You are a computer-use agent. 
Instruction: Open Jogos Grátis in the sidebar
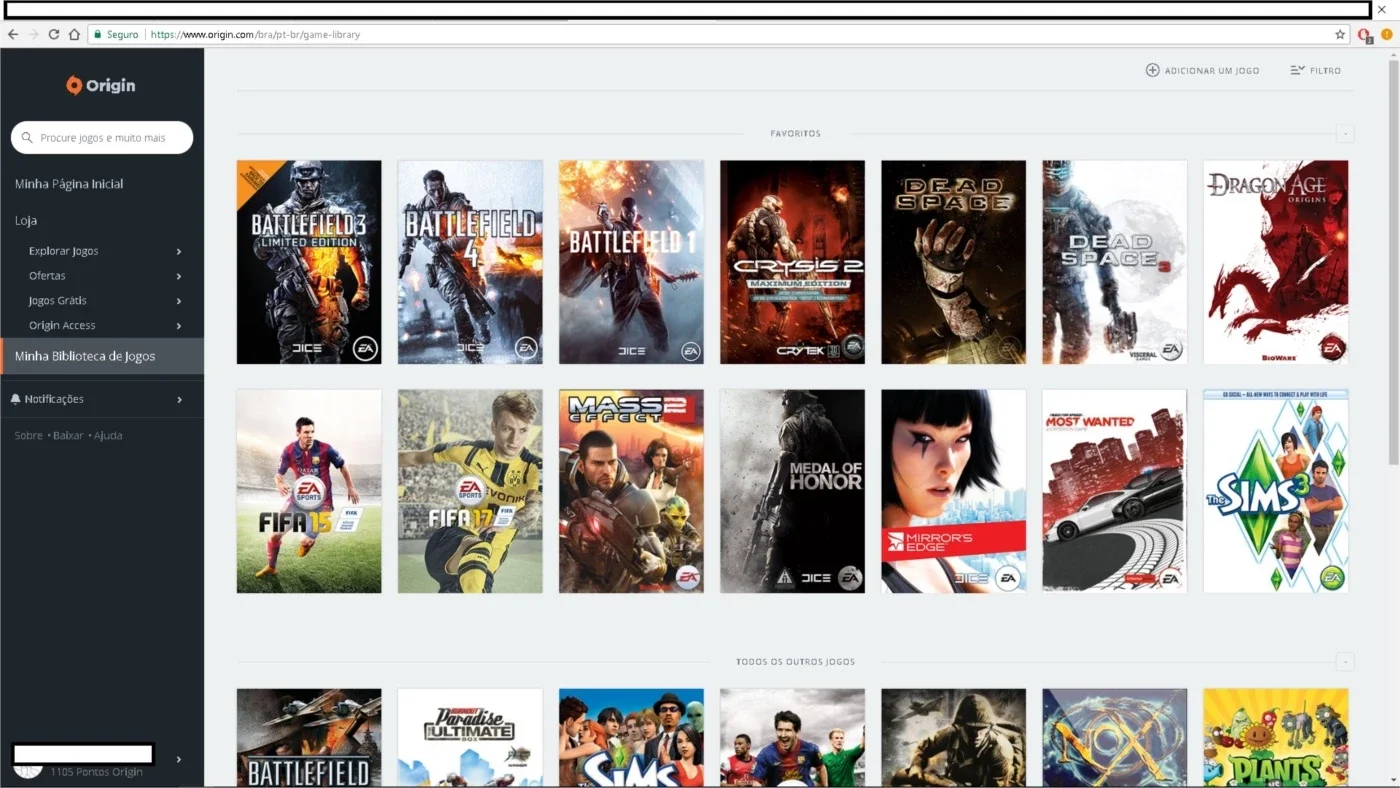pyautogui.click(x=58, y=301)
